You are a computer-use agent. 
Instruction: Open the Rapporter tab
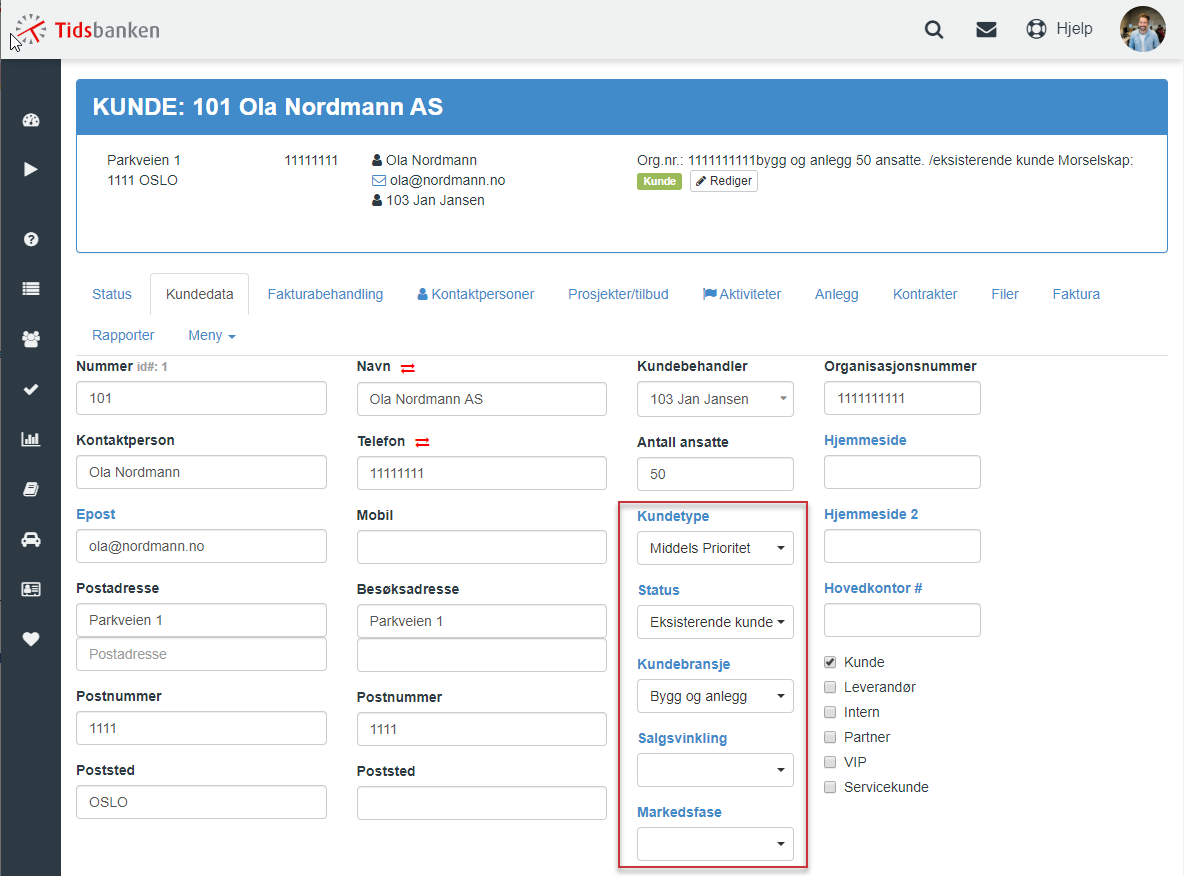123,335
